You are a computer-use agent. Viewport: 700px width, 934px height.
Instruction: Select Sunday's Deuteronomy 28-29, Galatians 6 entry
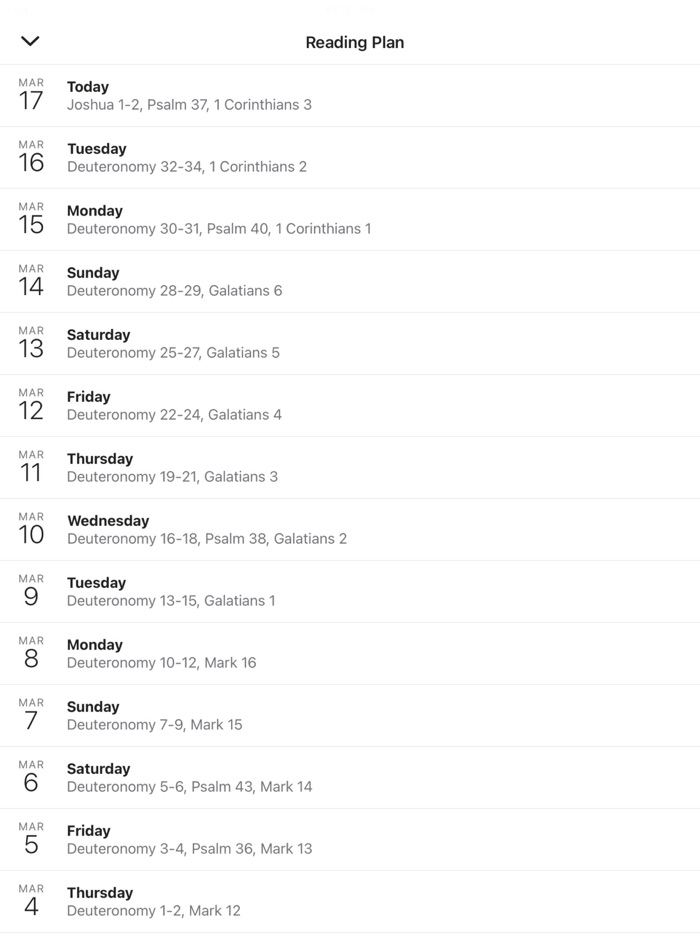(x=174, y=282)
